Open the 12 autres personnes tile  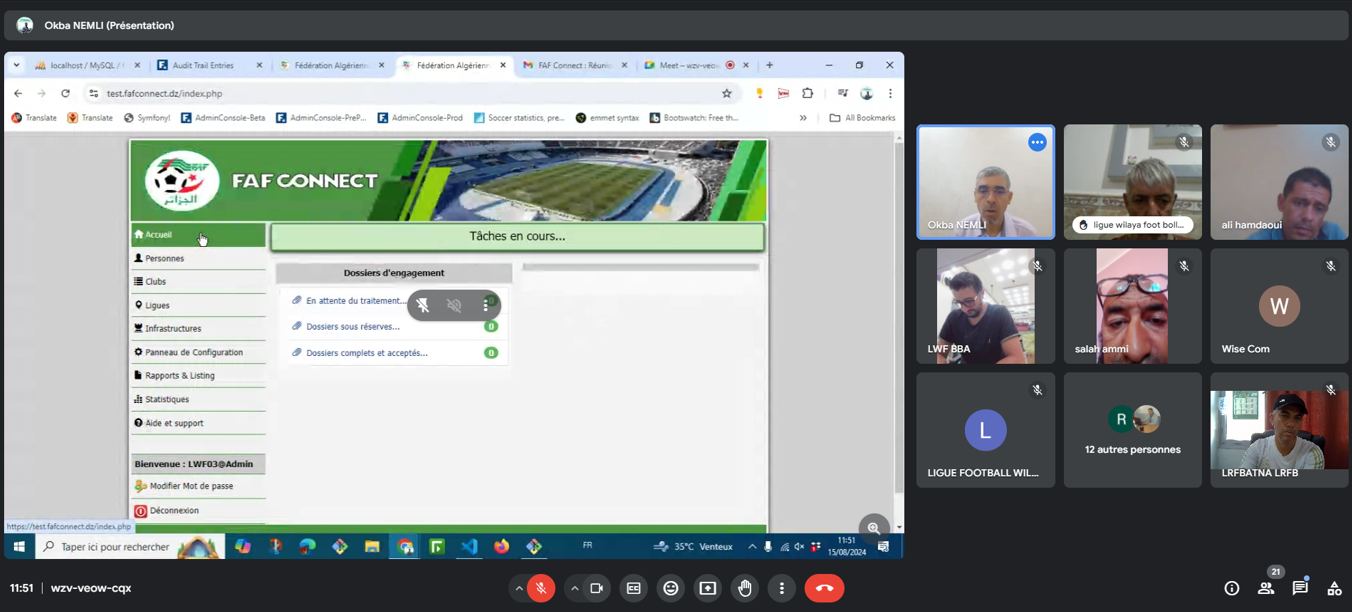pos(1133,430)
